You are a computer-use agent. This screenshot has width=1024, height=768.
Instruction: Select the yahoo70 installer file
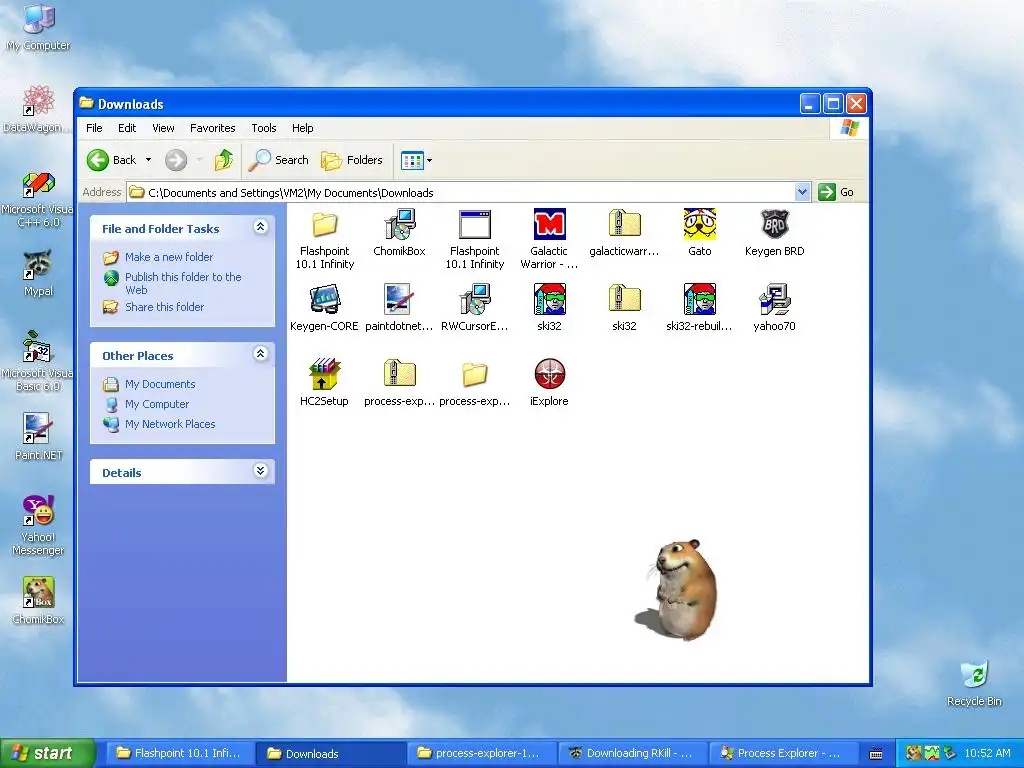[x=775, y=299]
